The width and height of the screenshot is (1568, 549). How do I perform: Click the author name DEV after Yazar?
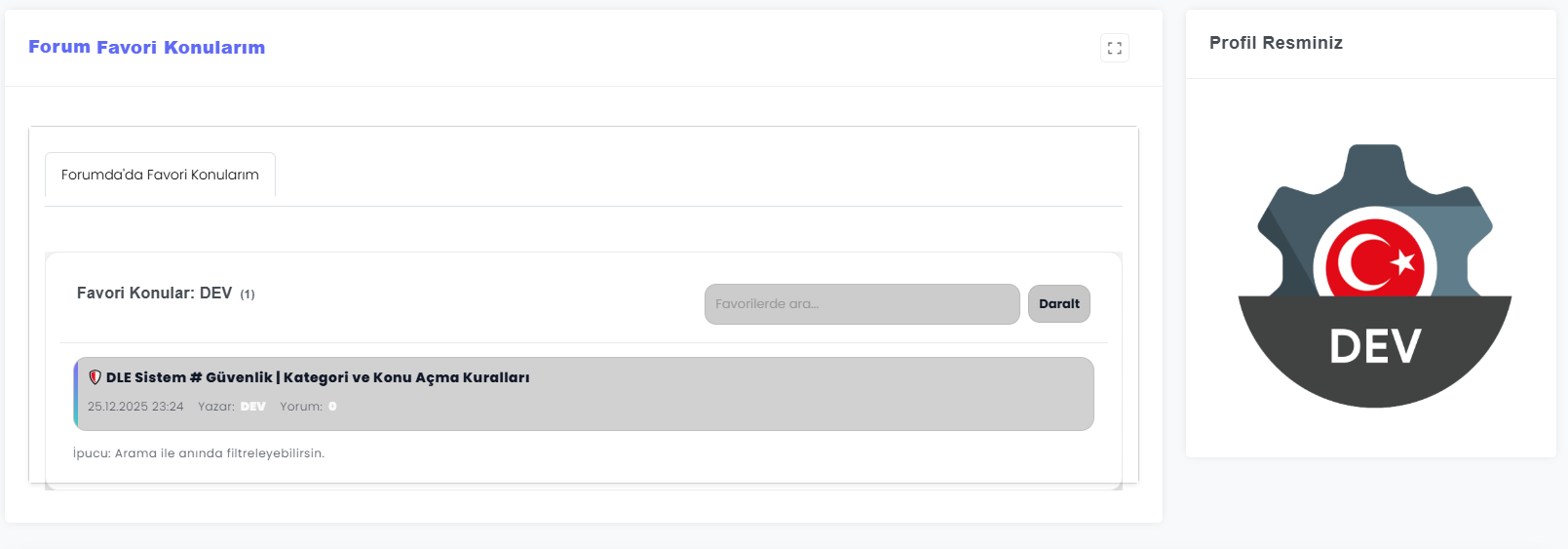coord(253,407)
